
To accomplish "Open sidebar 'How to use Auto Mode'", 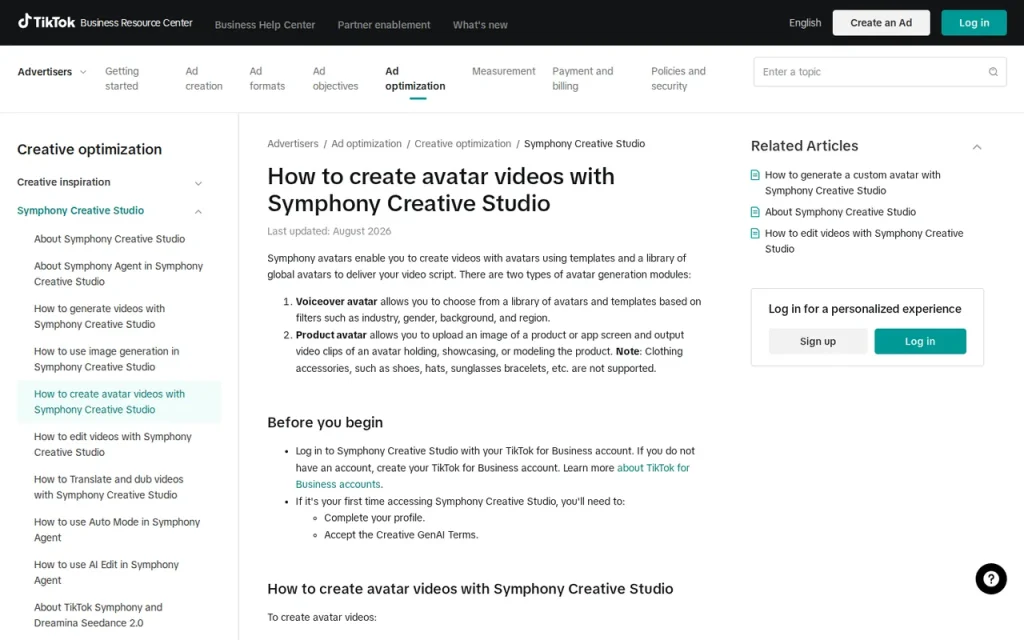I will click(x=117, y=530).
